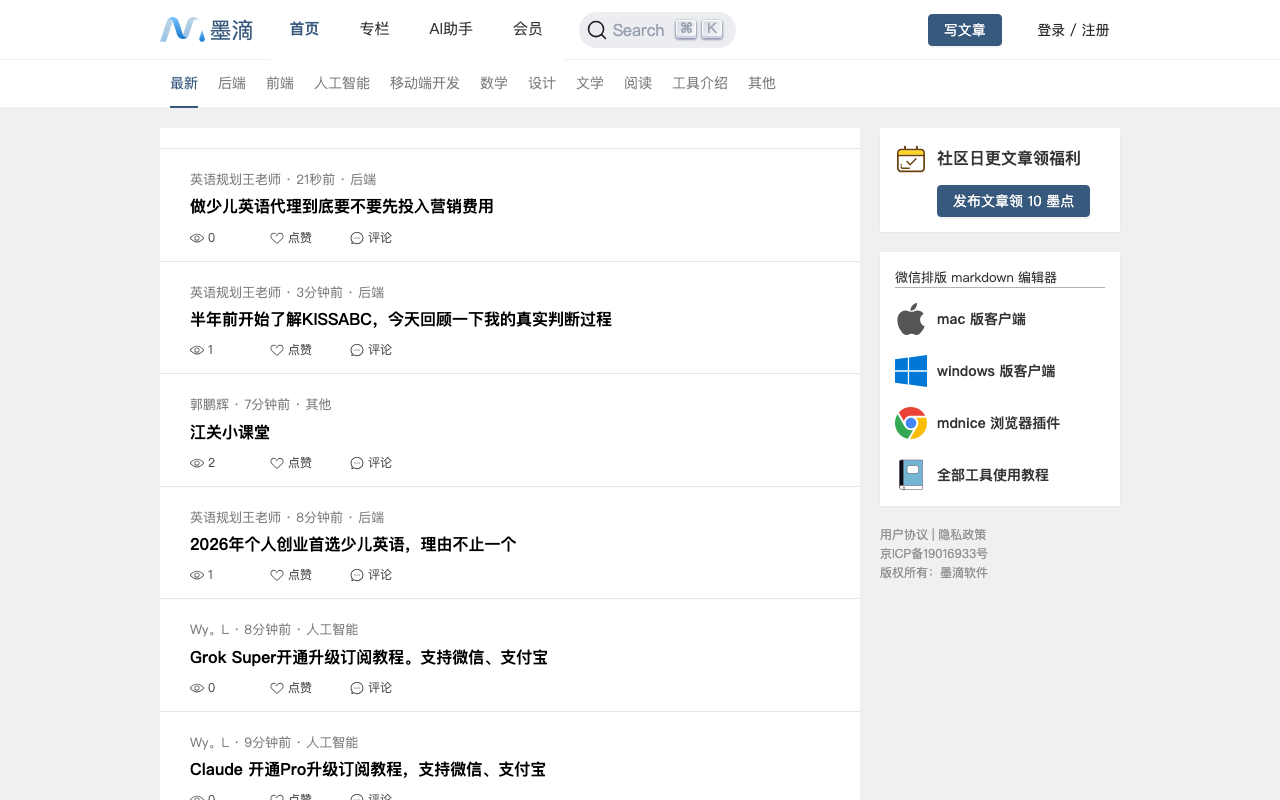
Task: Open article Grok Super开通升级订阅教程
Action: (x=369, y=657)
